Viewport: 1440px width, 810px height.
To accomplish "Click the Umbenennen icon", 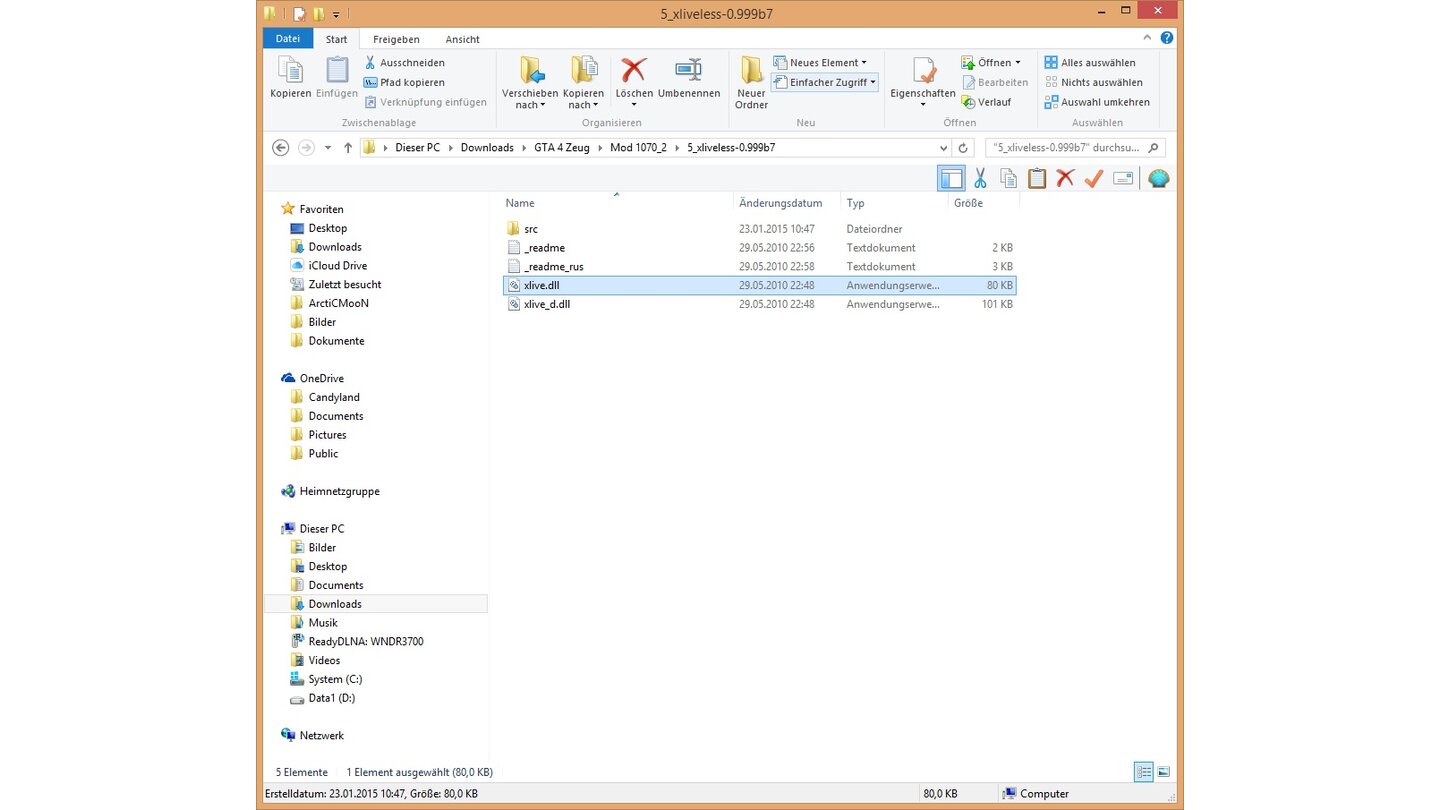I will (689, 70).
